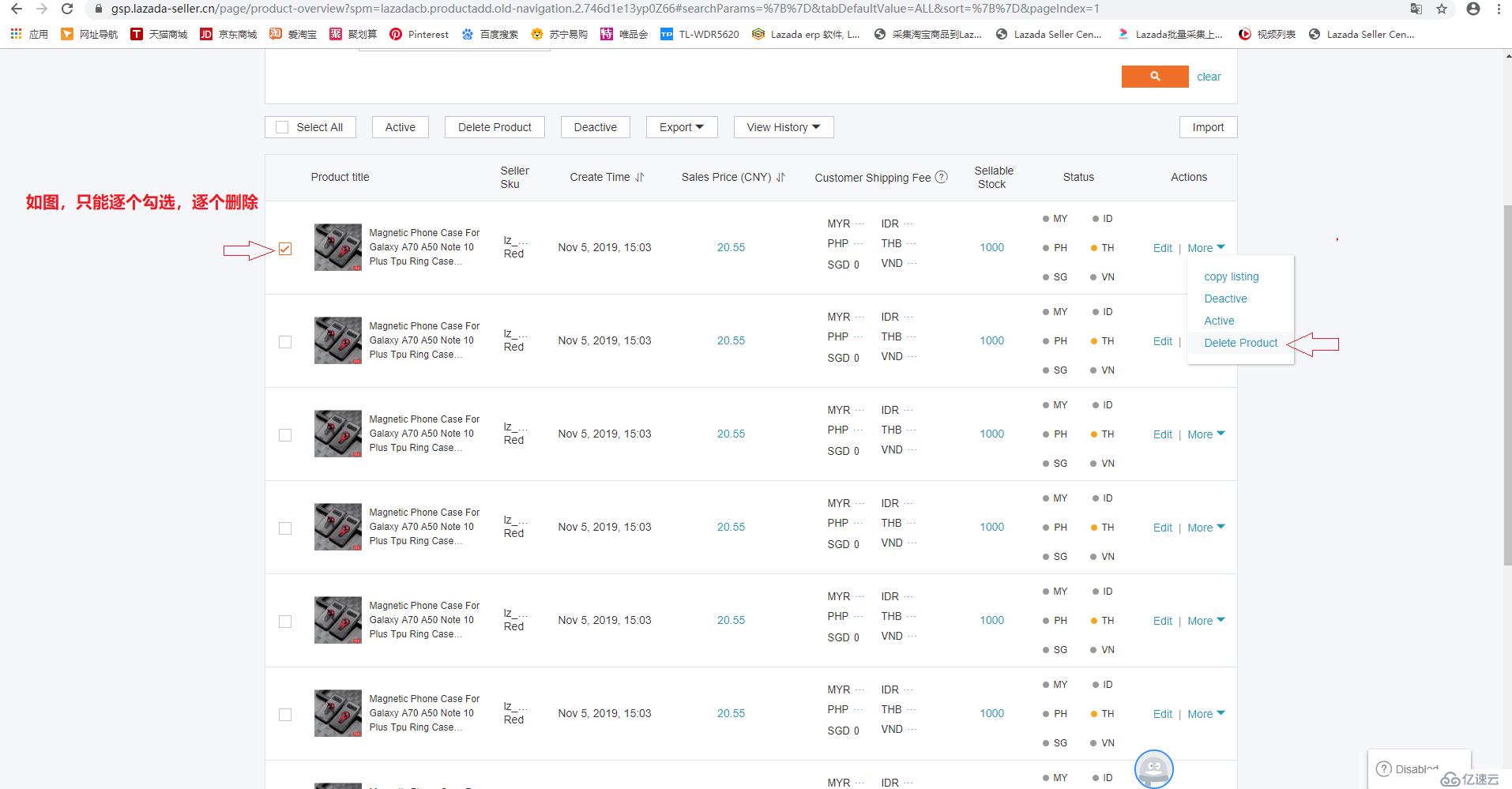Choose Delete Product from More menu
The width and height of the screenshot is (1512, 789).
(x=1240, y=343)
